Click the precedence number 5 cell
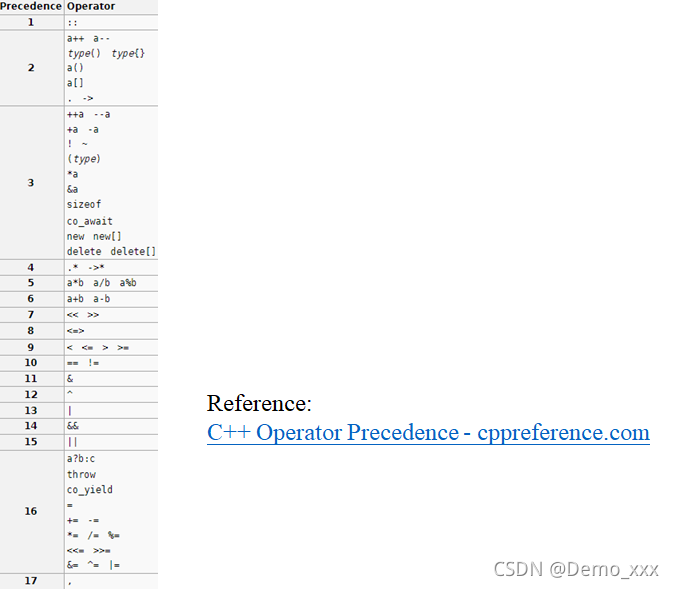The image size is (674, 589). (x=32, y=283)
